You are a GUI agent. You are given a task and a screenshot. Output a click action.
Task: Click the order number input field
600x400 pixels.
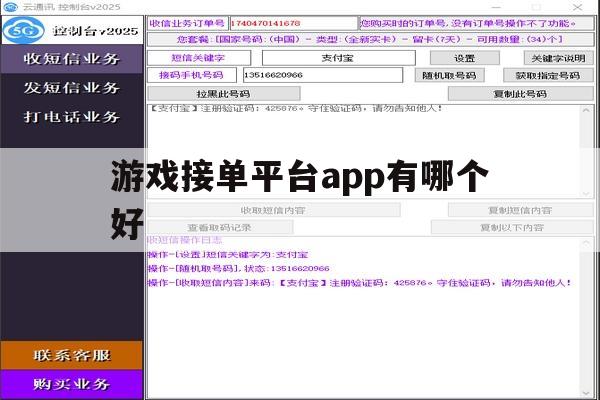pos(293,23)
